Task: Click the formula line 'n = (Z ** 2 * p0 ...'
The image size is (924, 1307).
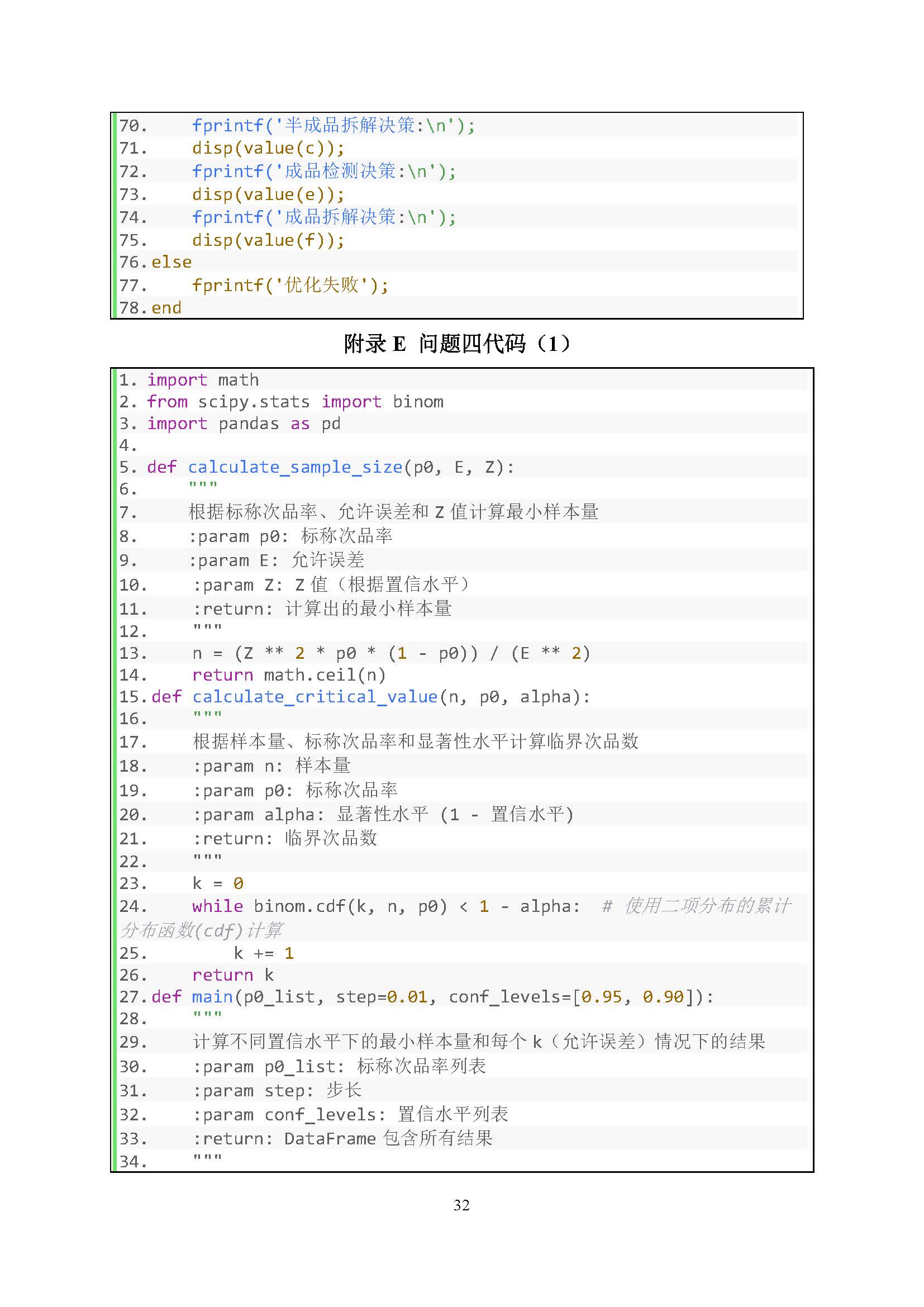Action: (392, 654)
